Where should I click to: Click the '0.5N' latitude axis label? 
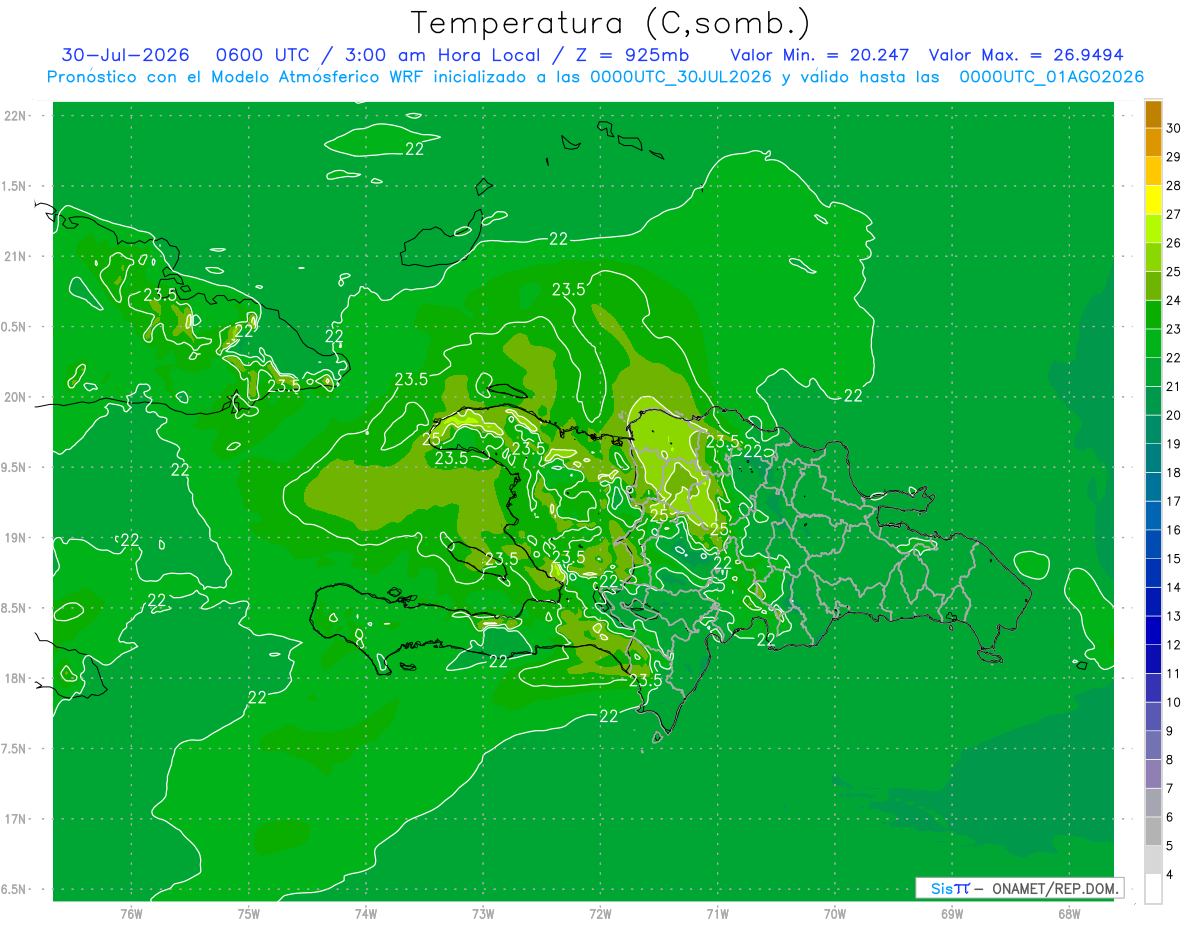click(16, 327)
